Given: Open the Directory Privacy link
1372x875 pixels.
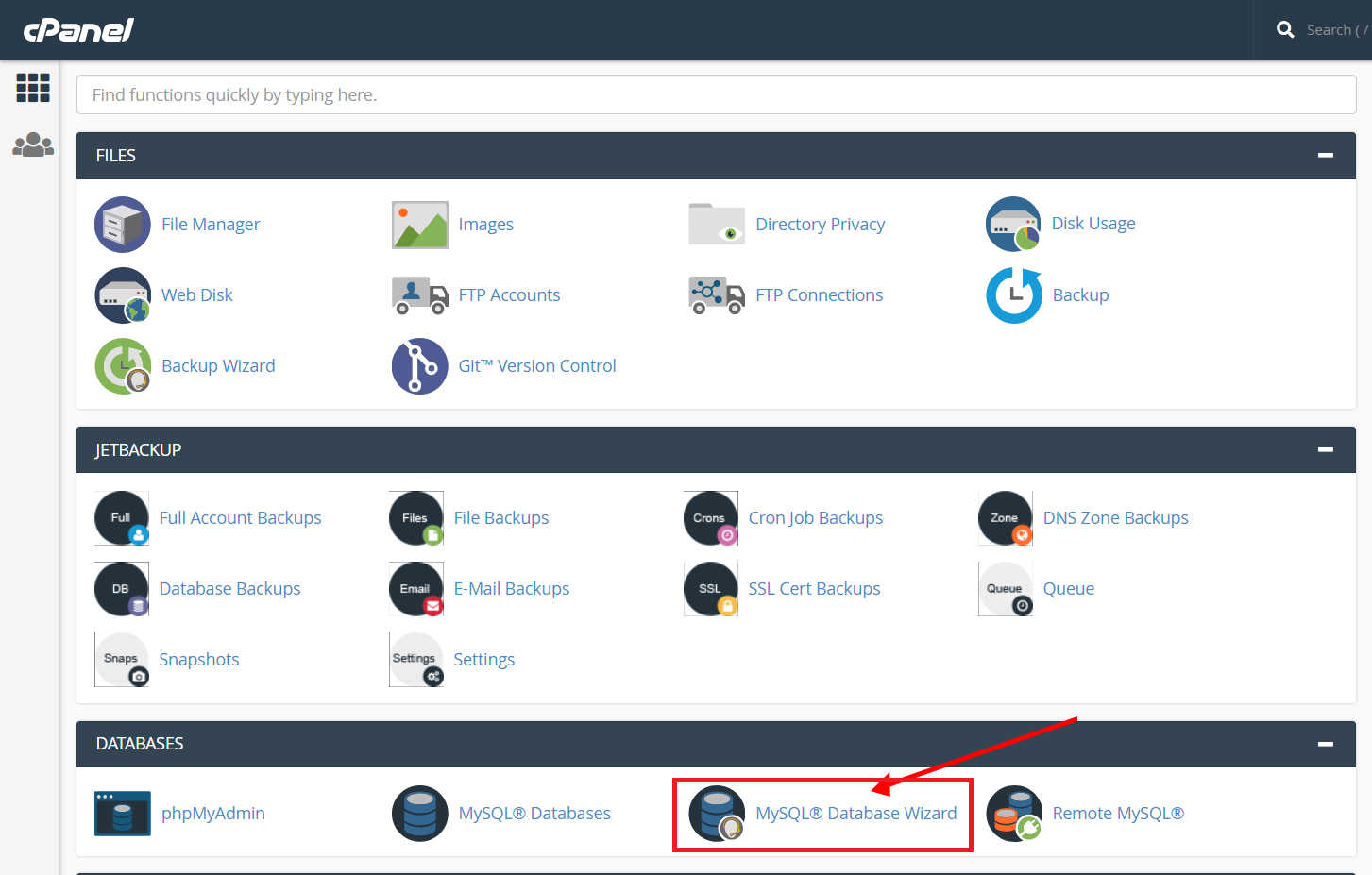Looking at the screenshot, I should 820,225.
